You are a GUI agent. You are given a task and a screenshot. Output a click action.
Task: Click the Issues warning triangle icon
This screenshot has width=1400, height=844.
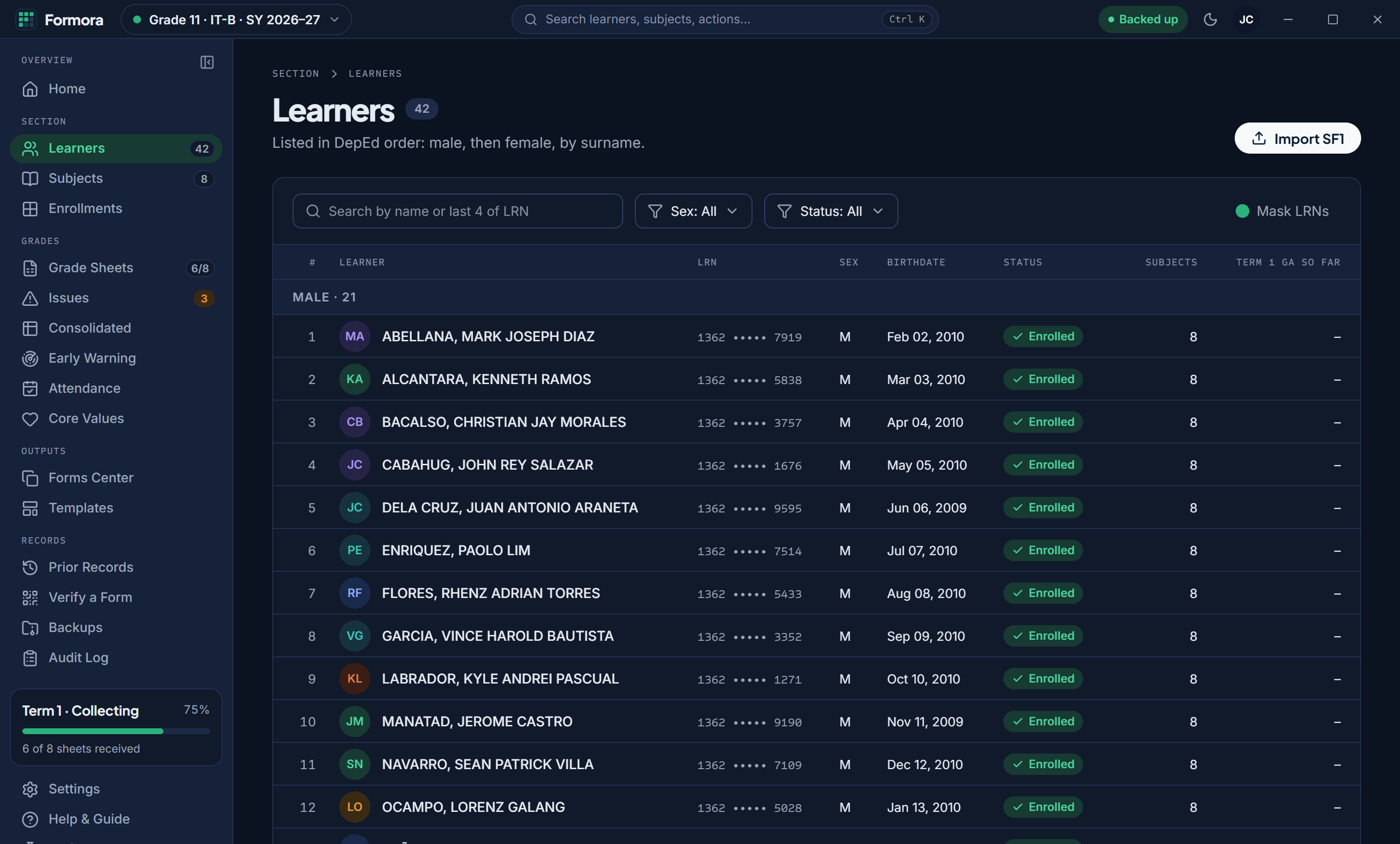pos(30,298)
